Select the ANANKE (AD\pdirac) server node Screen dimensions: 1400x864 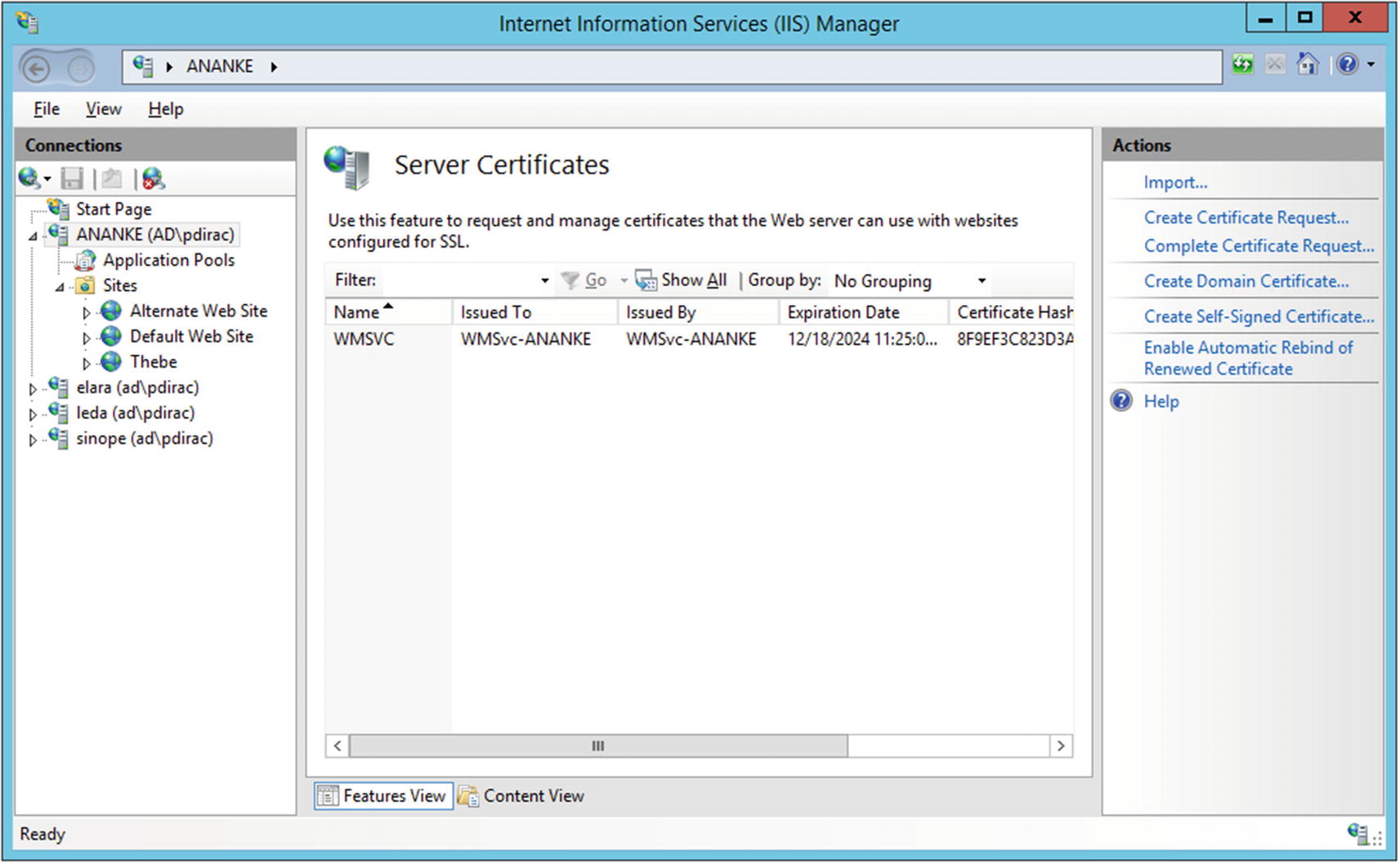(x=155, y=235)
